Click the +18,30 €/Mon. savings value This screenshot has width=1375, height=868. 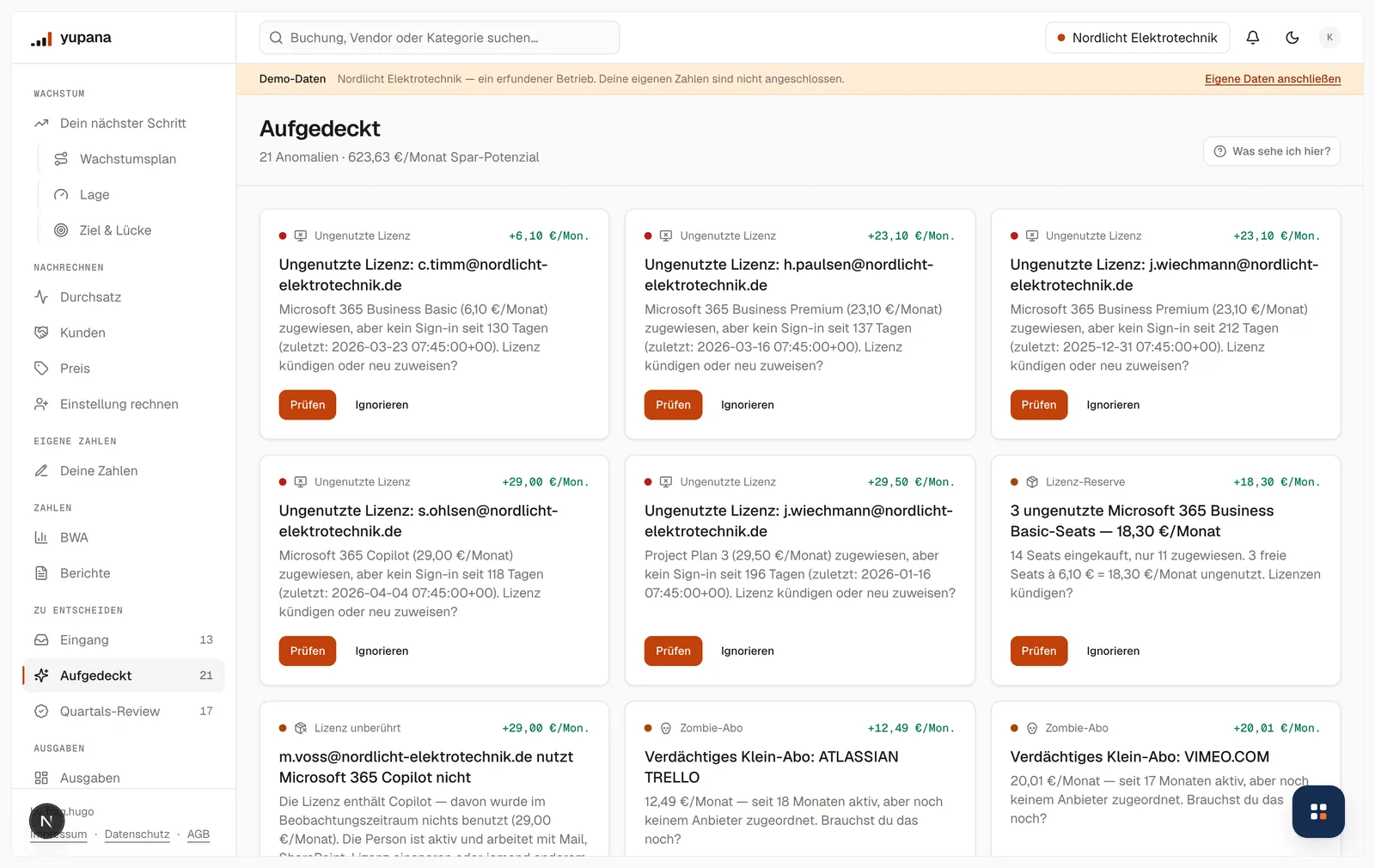(1277, 482)
